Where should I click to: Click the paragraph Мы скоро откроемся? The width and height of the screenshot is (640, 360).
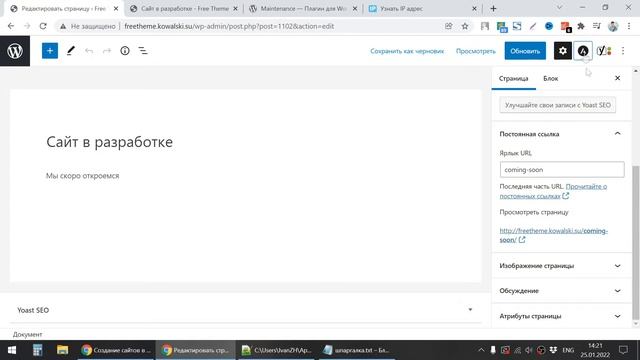(x=82, y=176)
